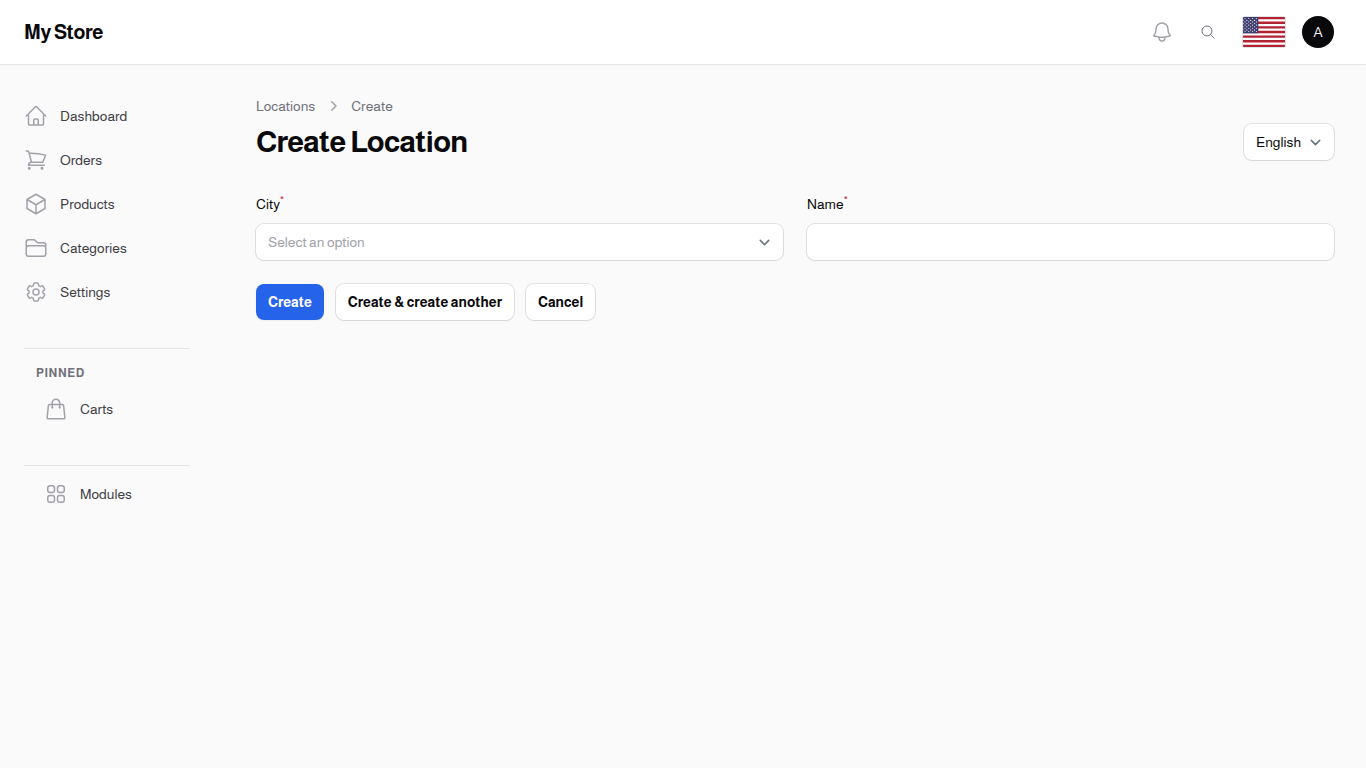The width and height of the screenshot is (1366, 768).
Task: Click the My Store heading
Action: tap(63, 31)
